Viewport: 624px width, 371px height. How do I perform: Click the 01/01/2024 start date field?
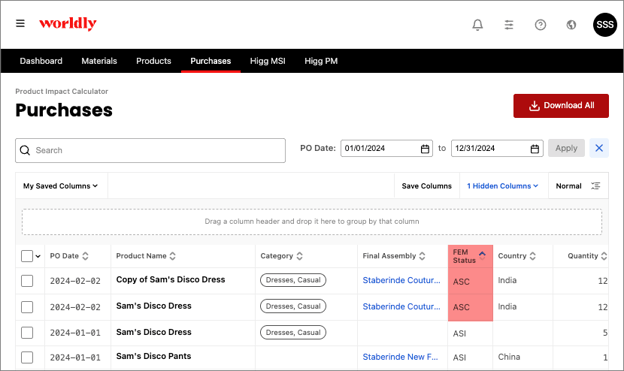click(386, 148)
